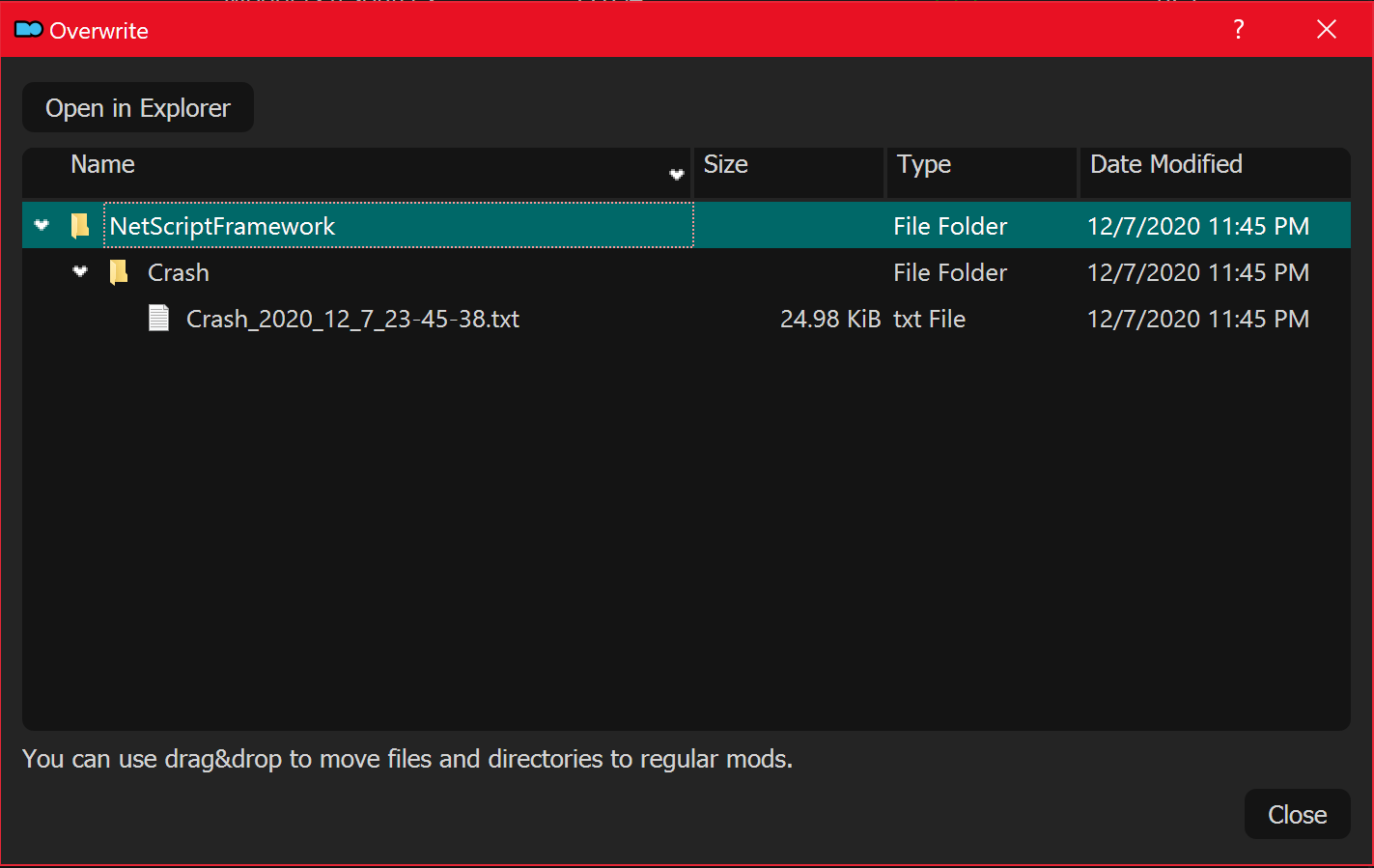Sort by the Name column header
The width and height of the screenshot is (1374, 868).
pyautogui.click(x=356, y=173)
